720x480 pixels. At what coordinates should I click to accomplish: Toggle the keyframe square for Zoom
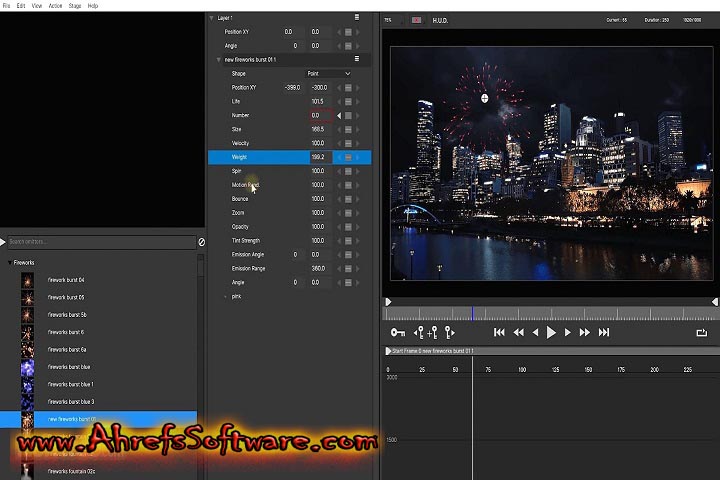pos(348,213)
